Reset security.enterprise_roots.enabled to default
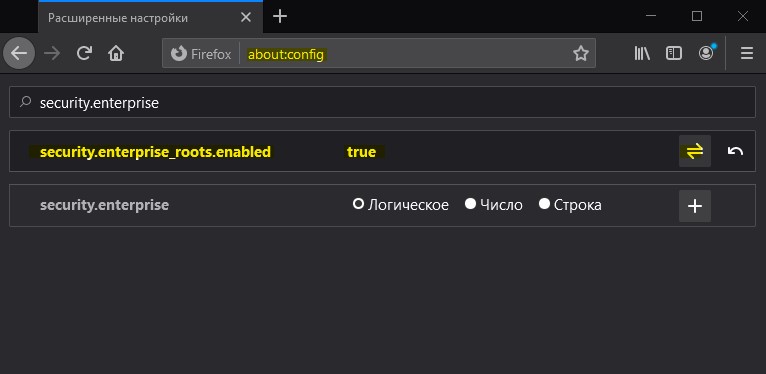The width and height of the screenshot is (766, 374). point(735,151)
